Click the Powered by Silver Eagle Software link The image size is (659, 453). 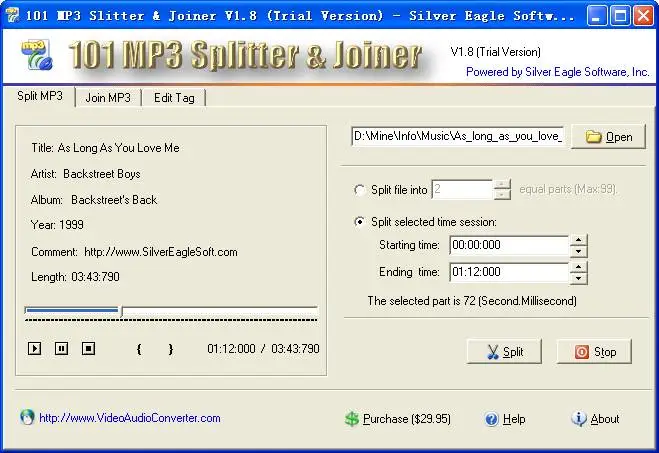[x=558, y=72]
